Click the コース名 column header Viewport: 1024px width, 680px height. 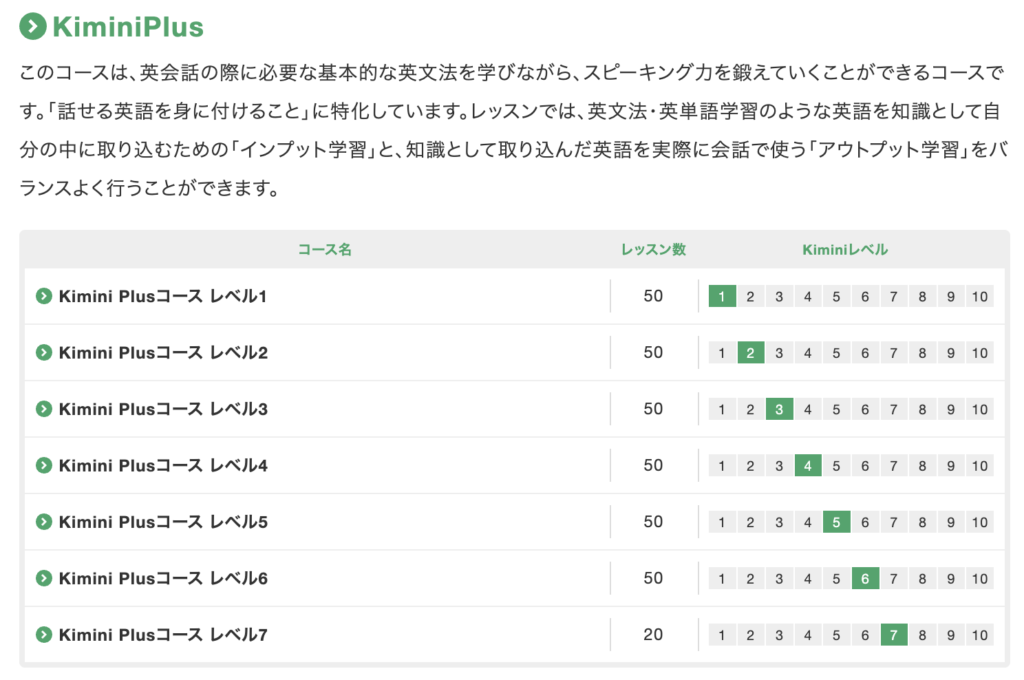pos(325,250)
